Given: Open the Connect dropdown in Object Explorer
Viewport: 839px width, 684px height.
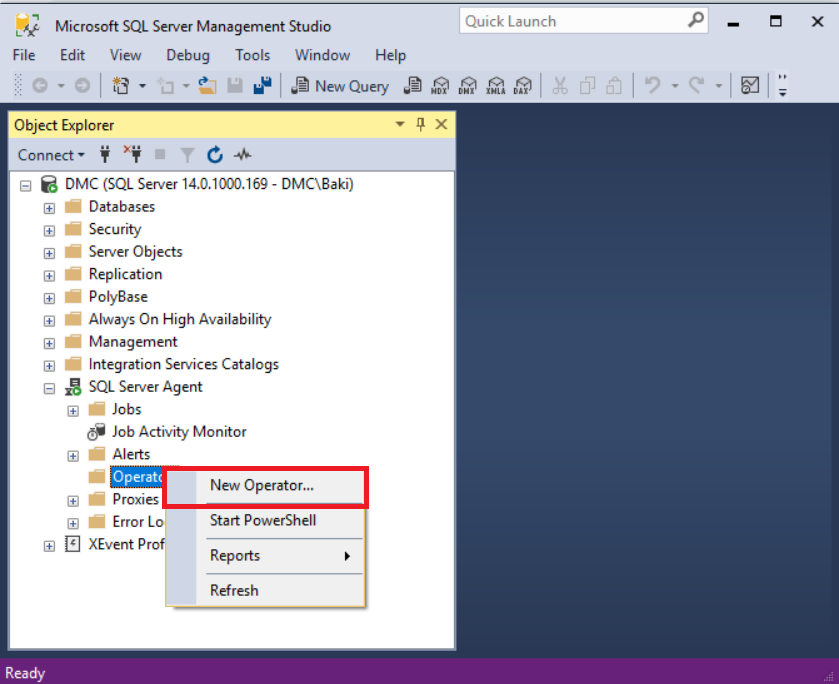Looking at the screenshot, I should coord(51,155).
